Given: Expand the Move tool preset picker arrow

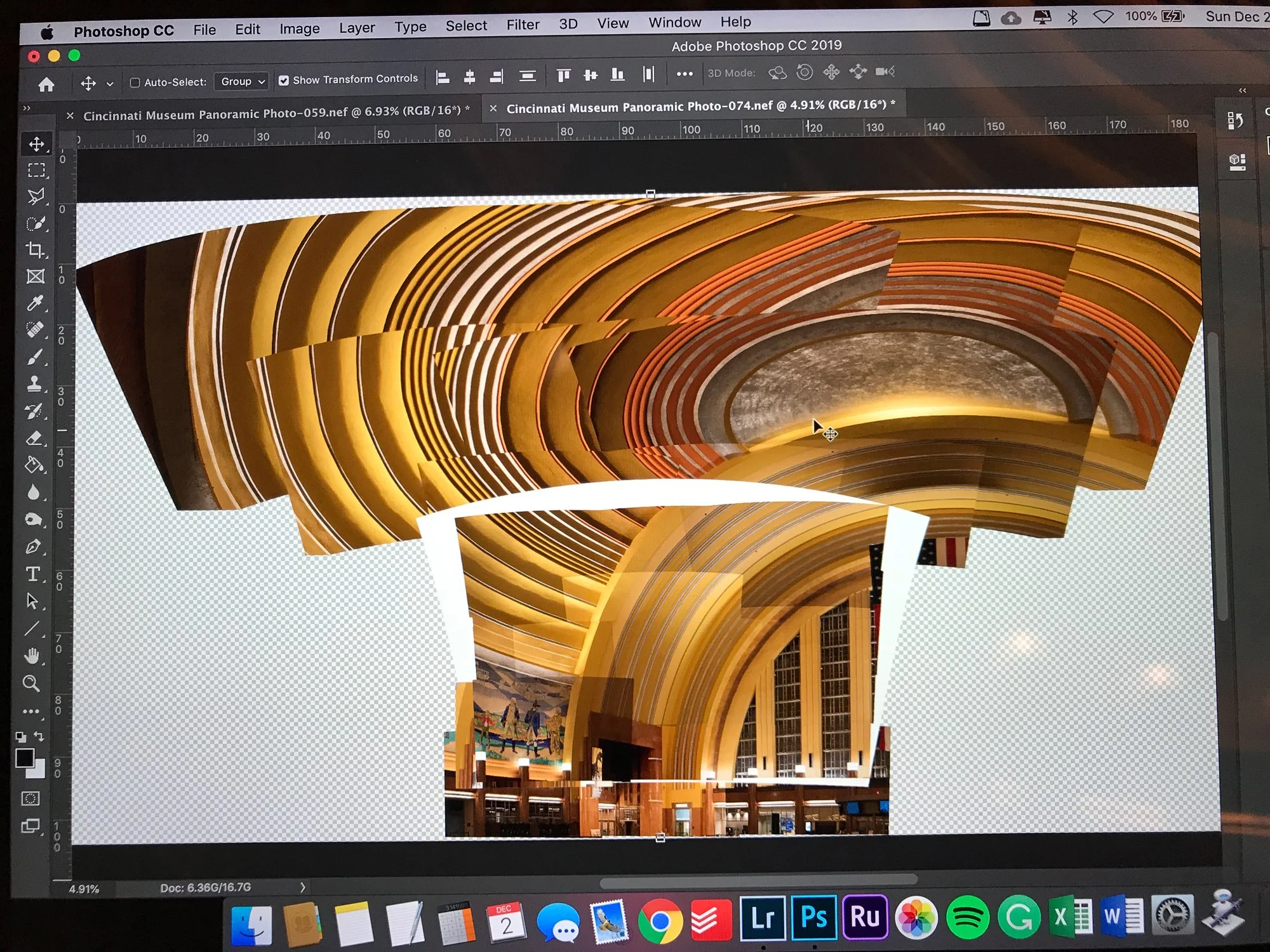Looking at the screenshot, I should pos(110,84).
